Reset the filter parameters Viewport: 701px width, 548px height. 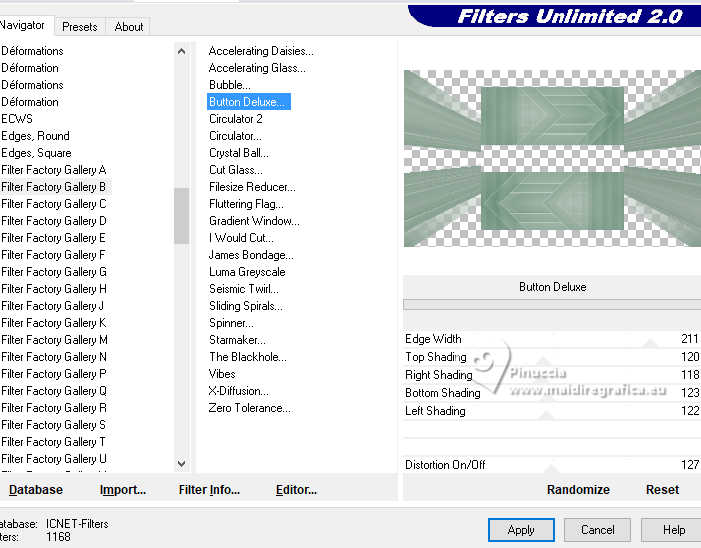(x=662, y=489)
